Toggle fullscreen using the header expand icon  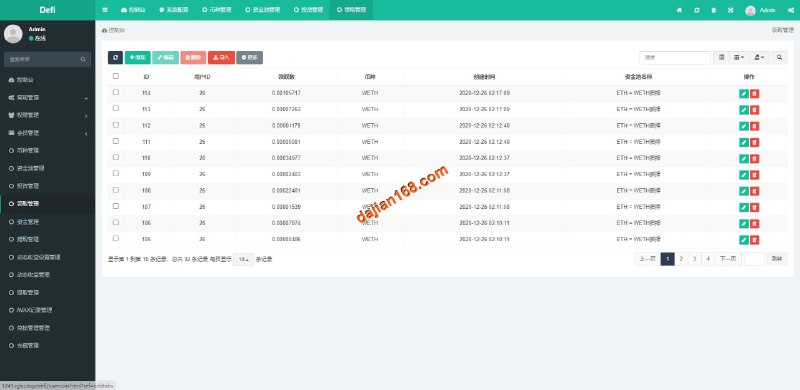tap(731, 10)
